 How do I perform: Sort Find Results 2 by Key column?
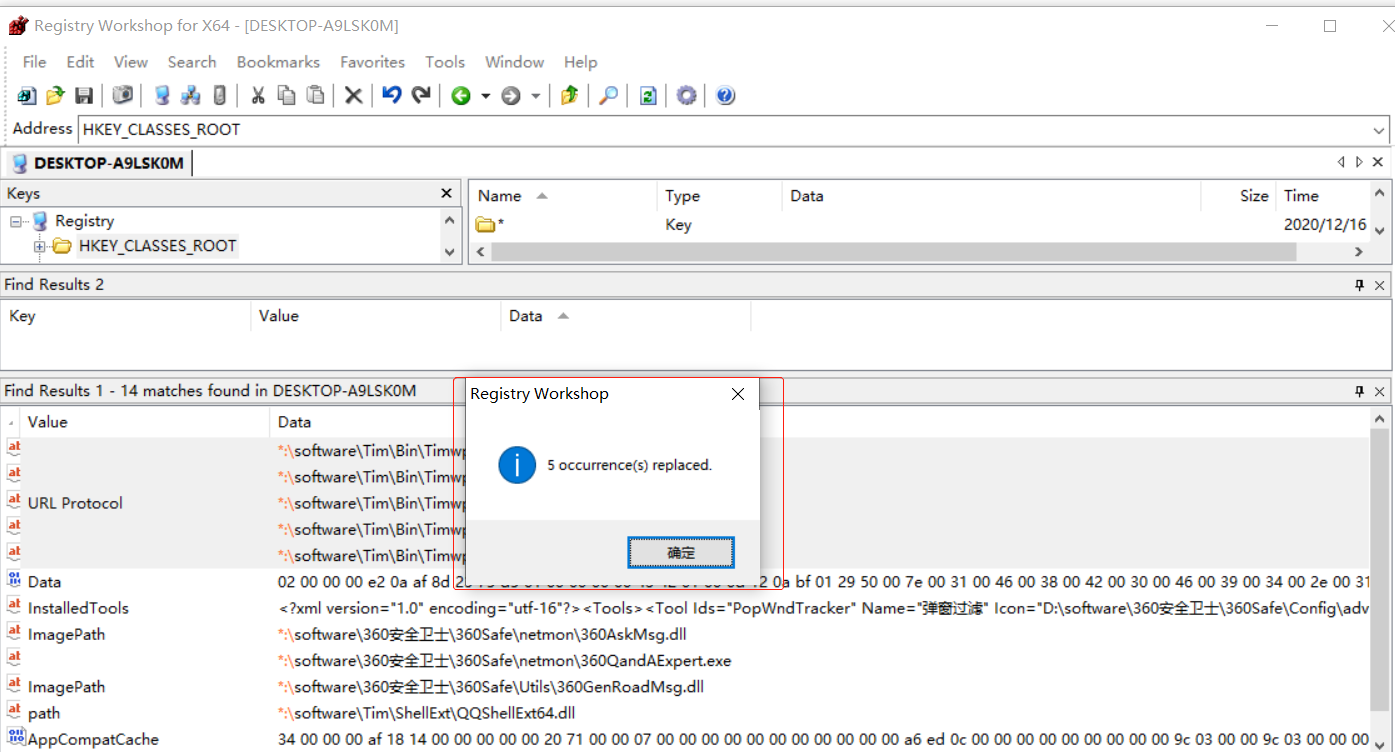click(125, 316)
